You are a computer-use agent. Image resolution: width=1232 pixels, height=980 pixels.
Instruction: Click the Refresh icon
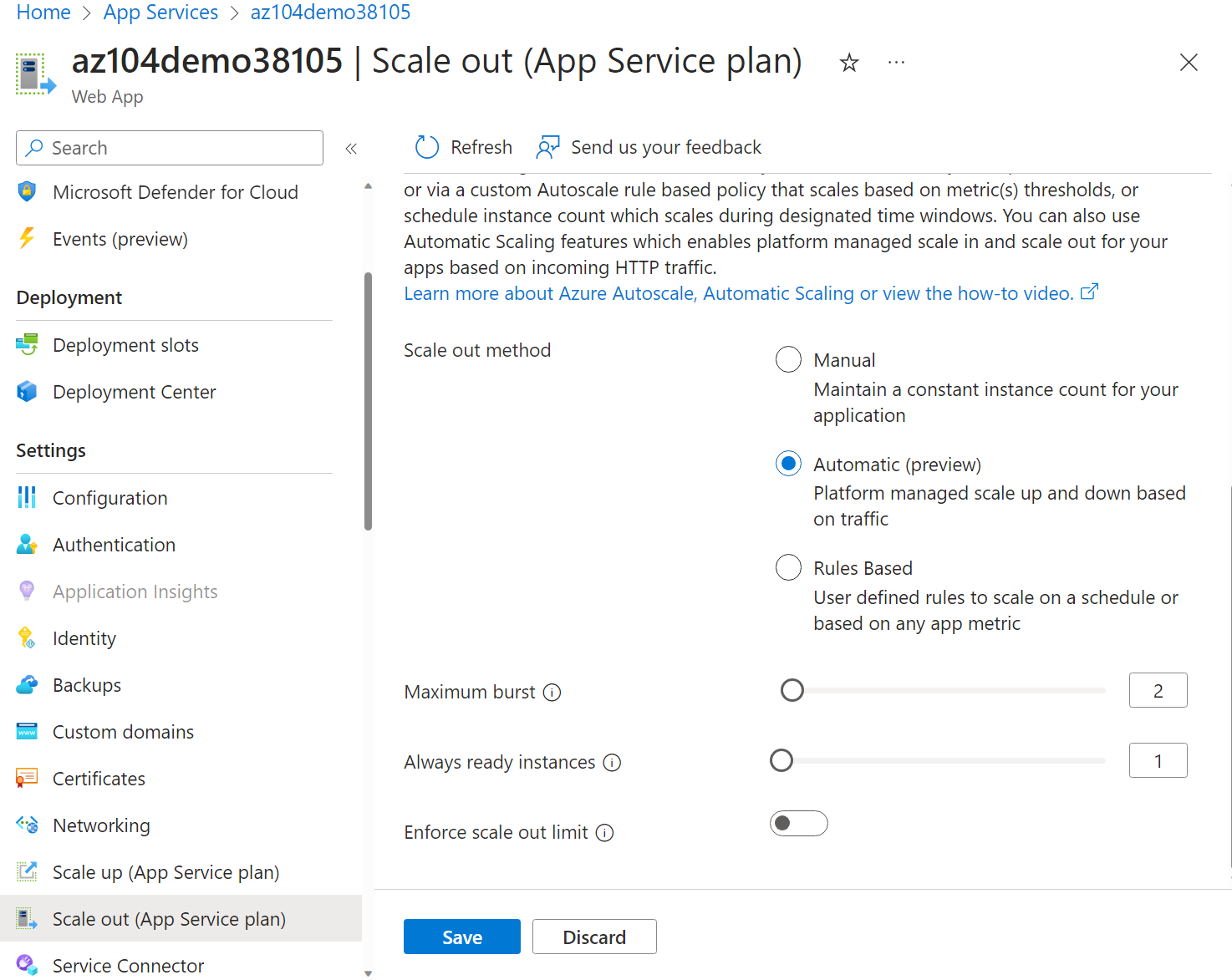coord(426,146)
